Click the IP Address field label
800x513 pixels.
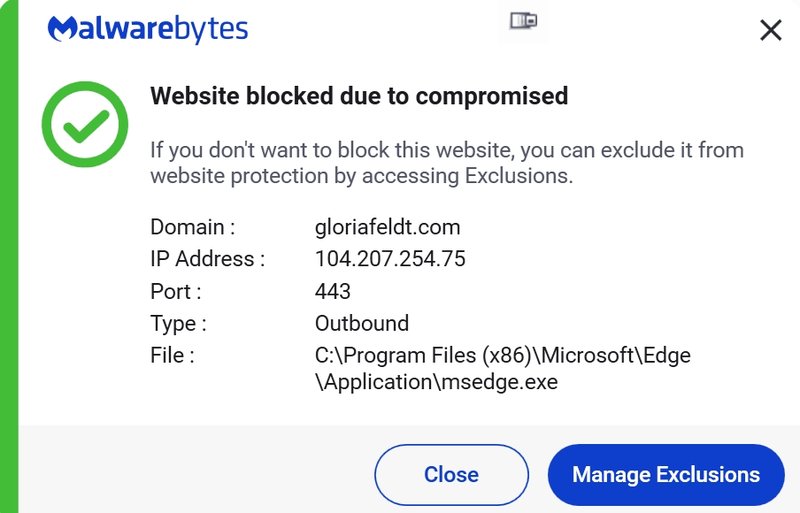(x=208, y=259)
